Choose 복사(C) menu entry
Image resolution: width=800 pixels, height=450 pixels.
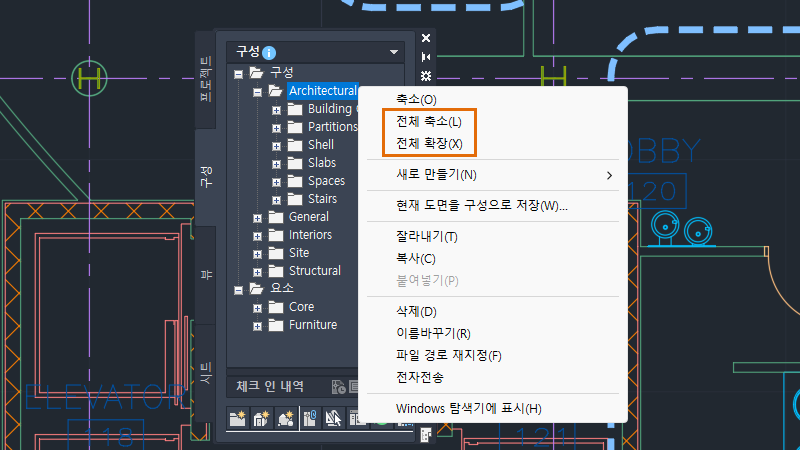[415, 259]
